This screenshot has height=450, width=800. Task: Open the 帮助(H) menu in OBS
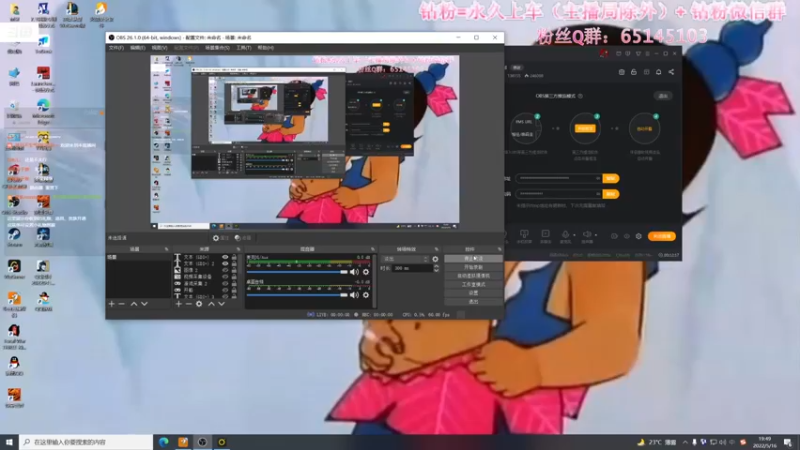click(x=265, y=47)
